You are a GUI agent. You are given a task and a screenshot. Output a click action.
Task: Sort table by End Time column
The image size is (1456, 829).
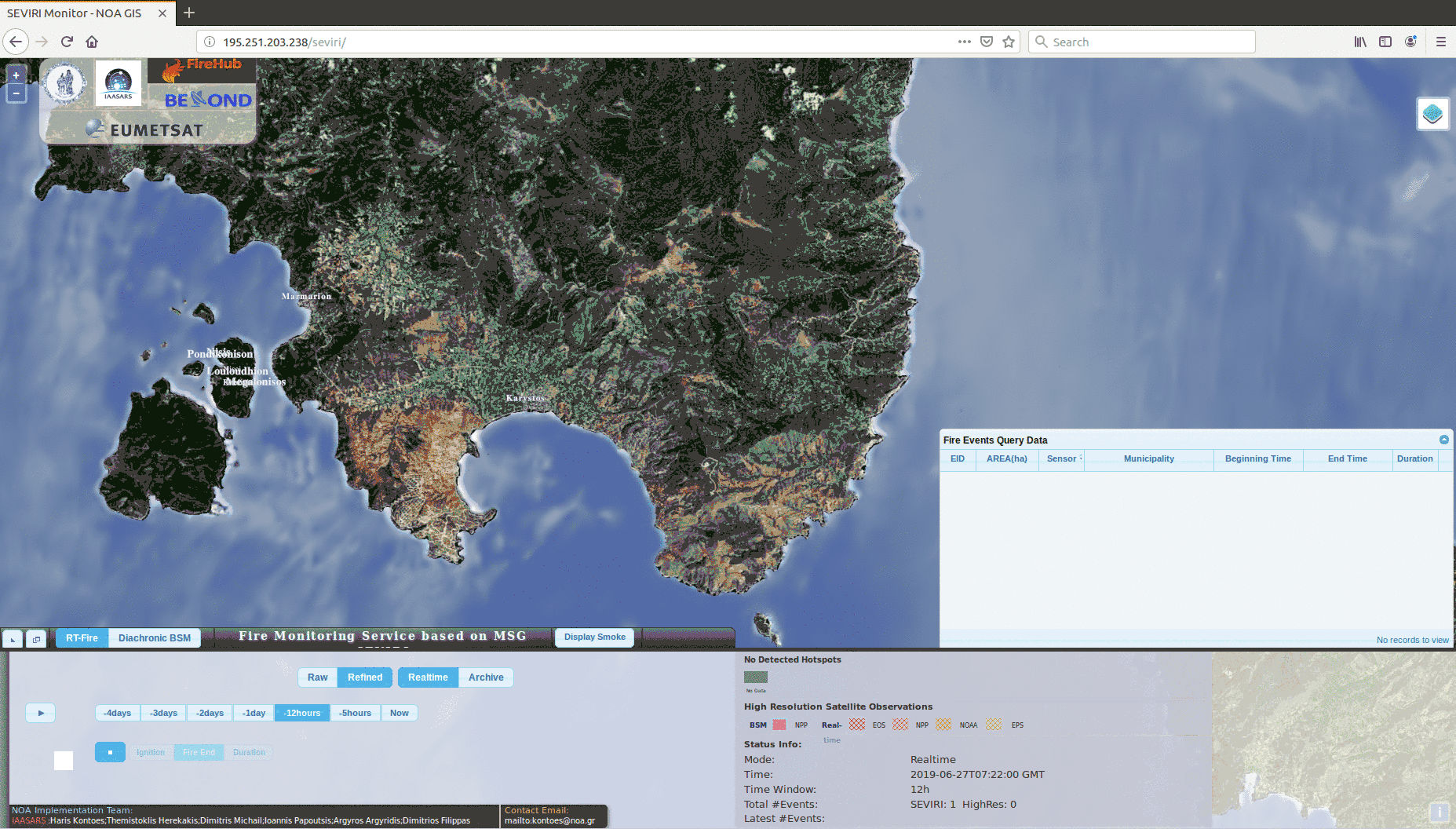click(1348, 459)
